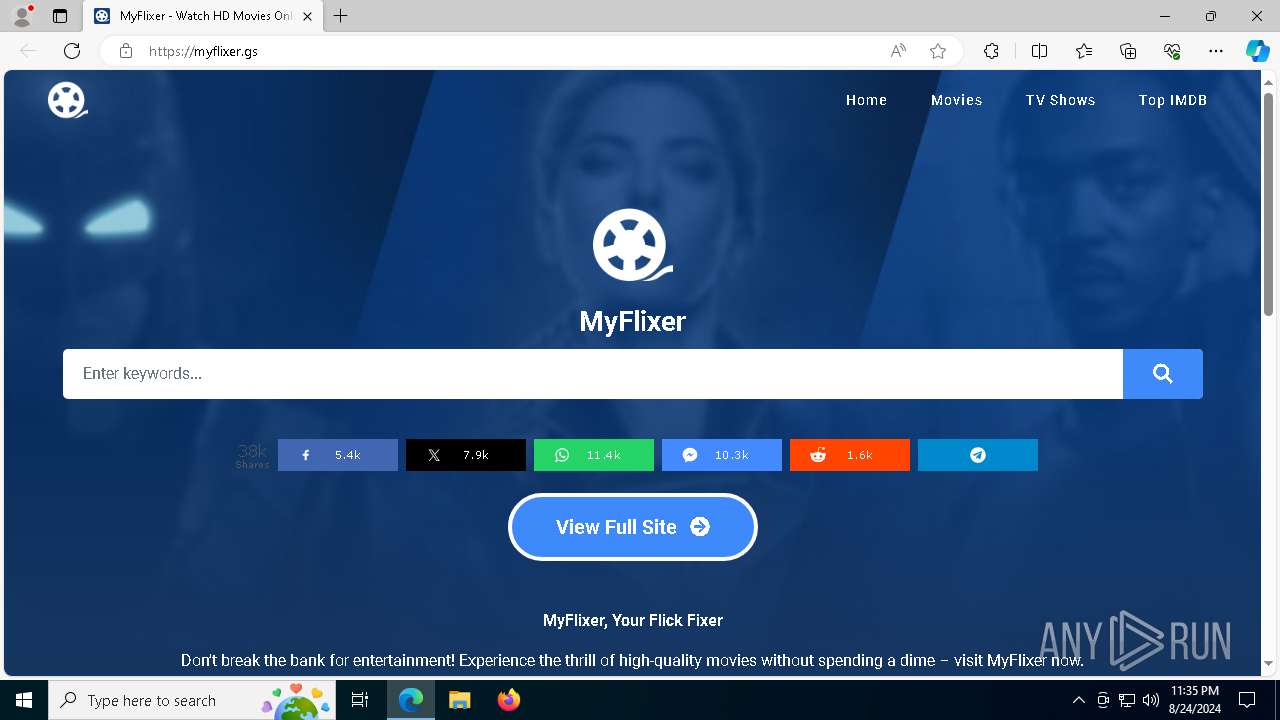
Task: Add this page to favorites star
Action: click(938, 51)
